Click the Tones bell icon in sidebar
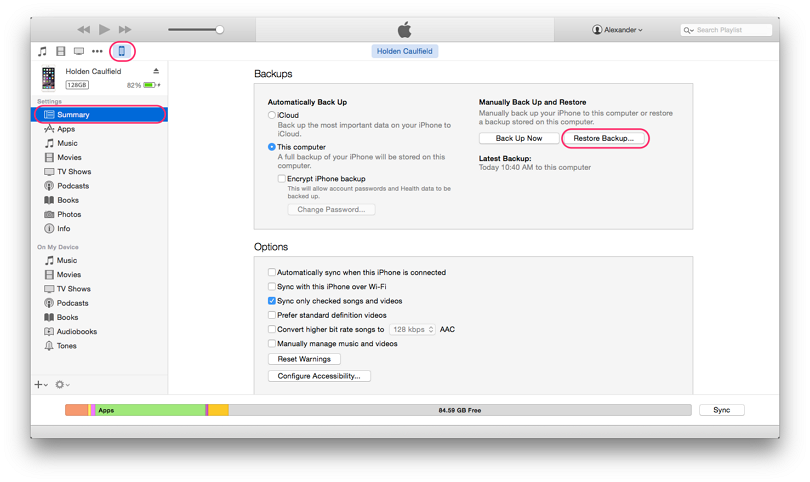Viewport: 810px width, 482px height. pyautogui.click(x=49, y=346)
